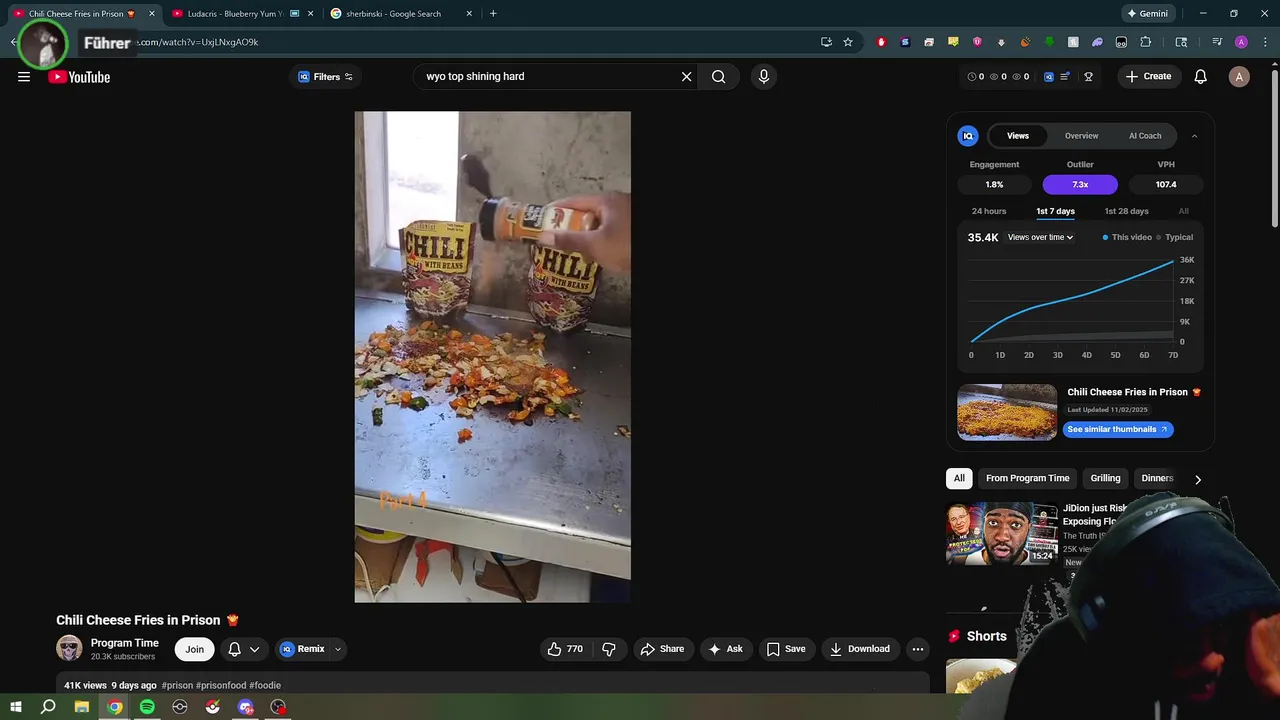
Task: Open Gemini in Chrome title bar
Action: pos(1147,14)
